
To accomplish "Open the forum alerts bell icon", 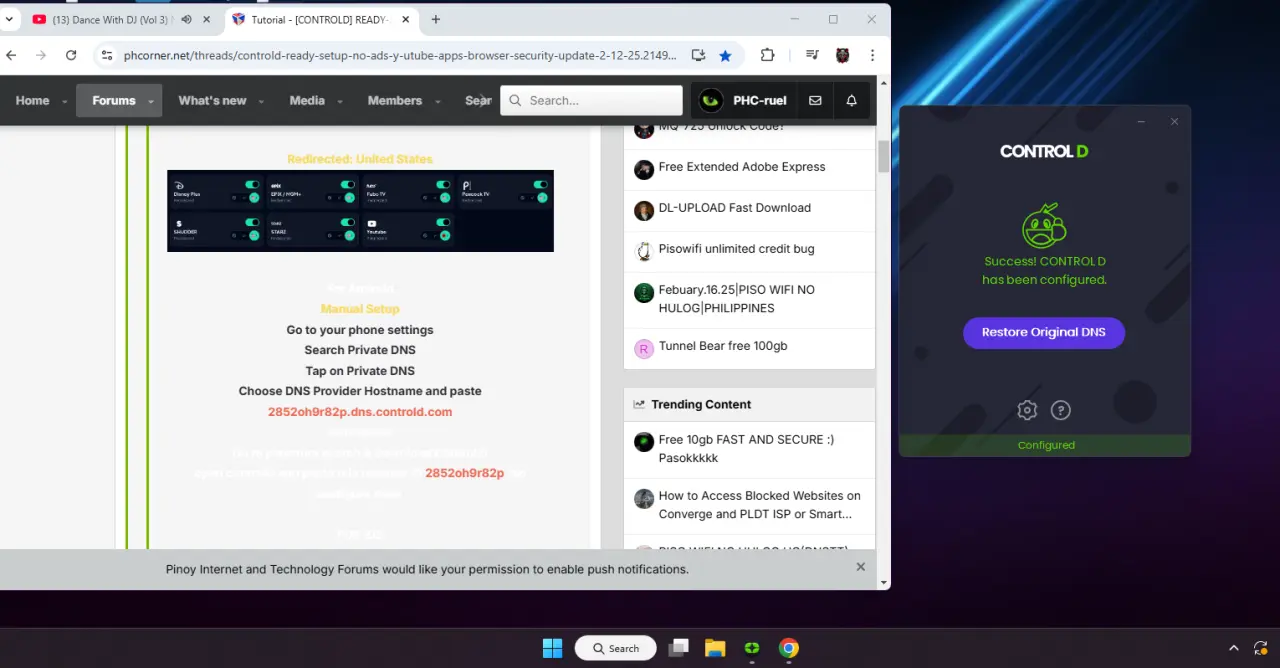I will point(852,100).
